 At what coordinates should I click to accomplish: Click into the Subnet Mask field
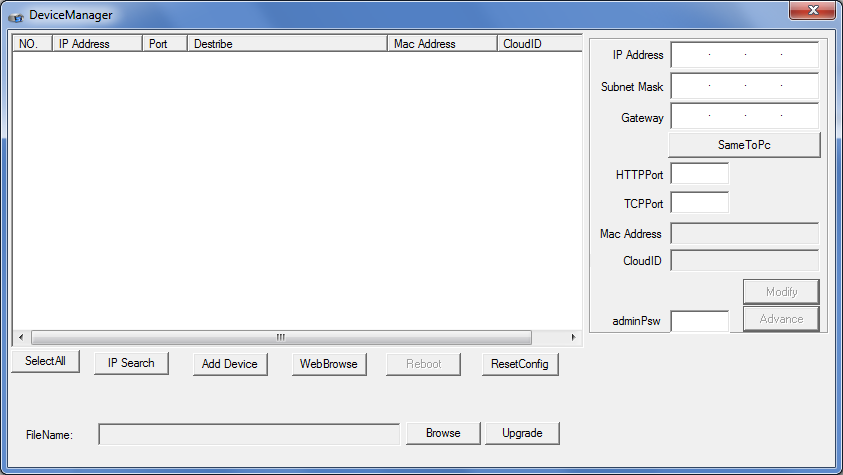click(x=745, y=86)
